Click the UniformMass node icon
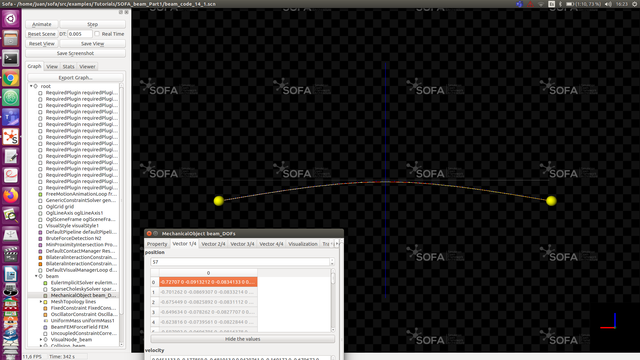Screen dimensions: 640x360 [x=45, y=321]
